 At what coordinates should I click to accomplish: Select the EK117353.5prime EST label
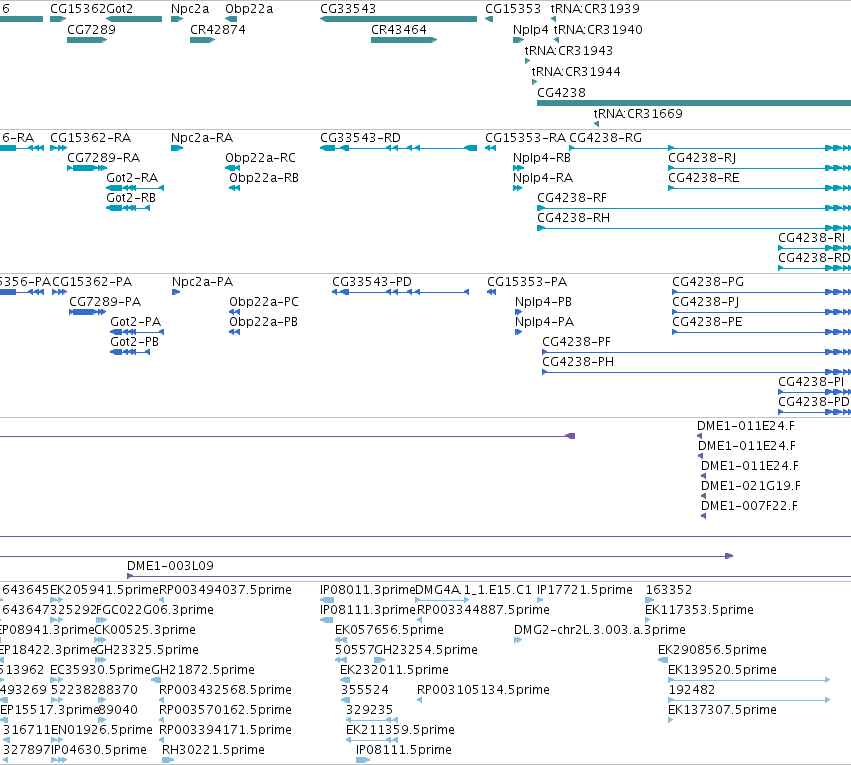point(699,610)
